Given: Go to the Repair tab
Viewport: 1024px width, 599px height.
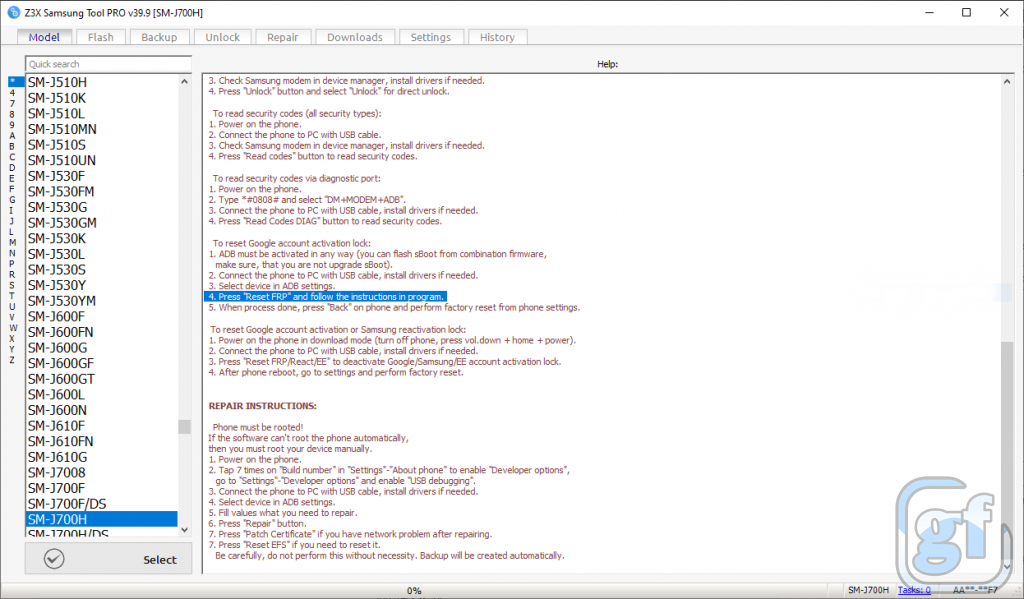Looking at the screenshot, I should [x=282, y=37].
